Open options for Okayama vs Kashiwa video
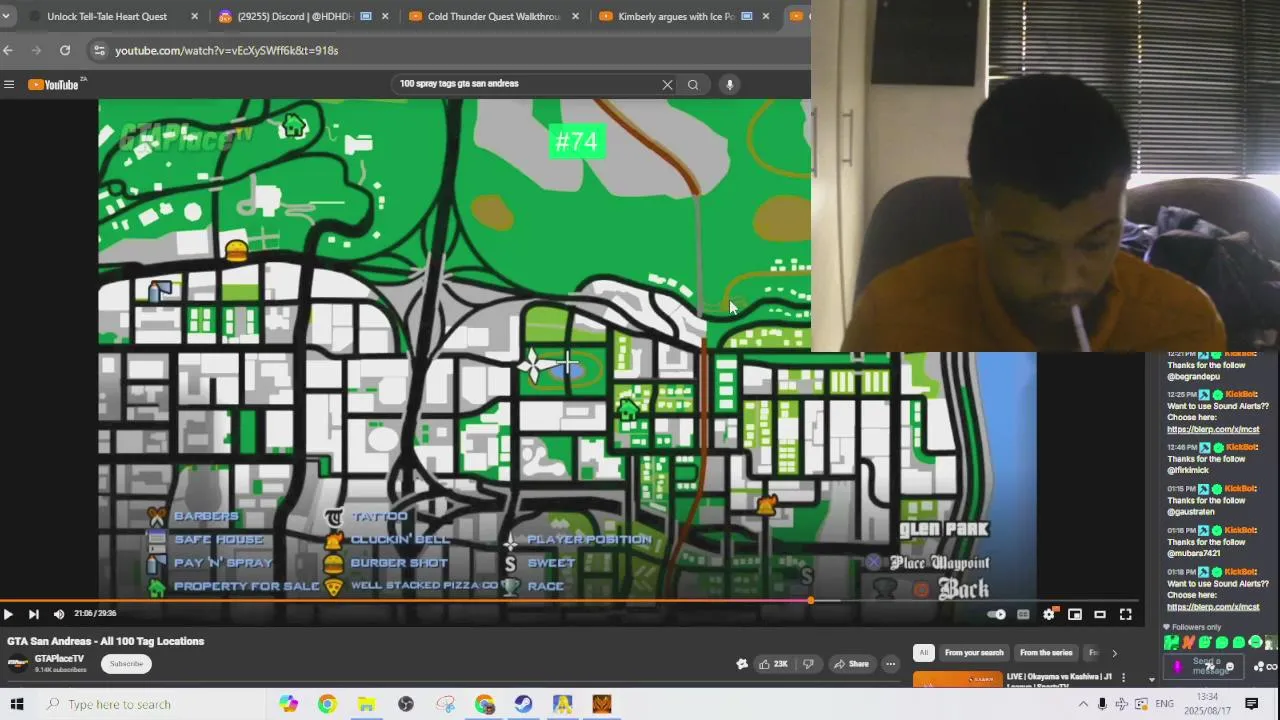This screenshot has width=1280, height=720. pos(1123,678)
